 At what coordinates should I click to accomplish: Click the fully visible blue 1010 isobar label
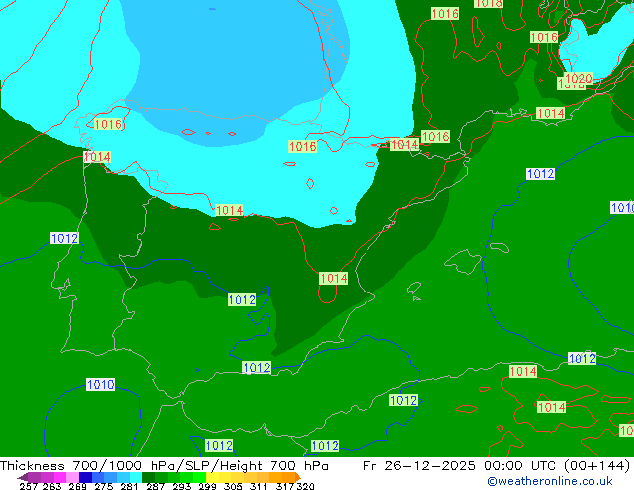click(x=101, y=384)
